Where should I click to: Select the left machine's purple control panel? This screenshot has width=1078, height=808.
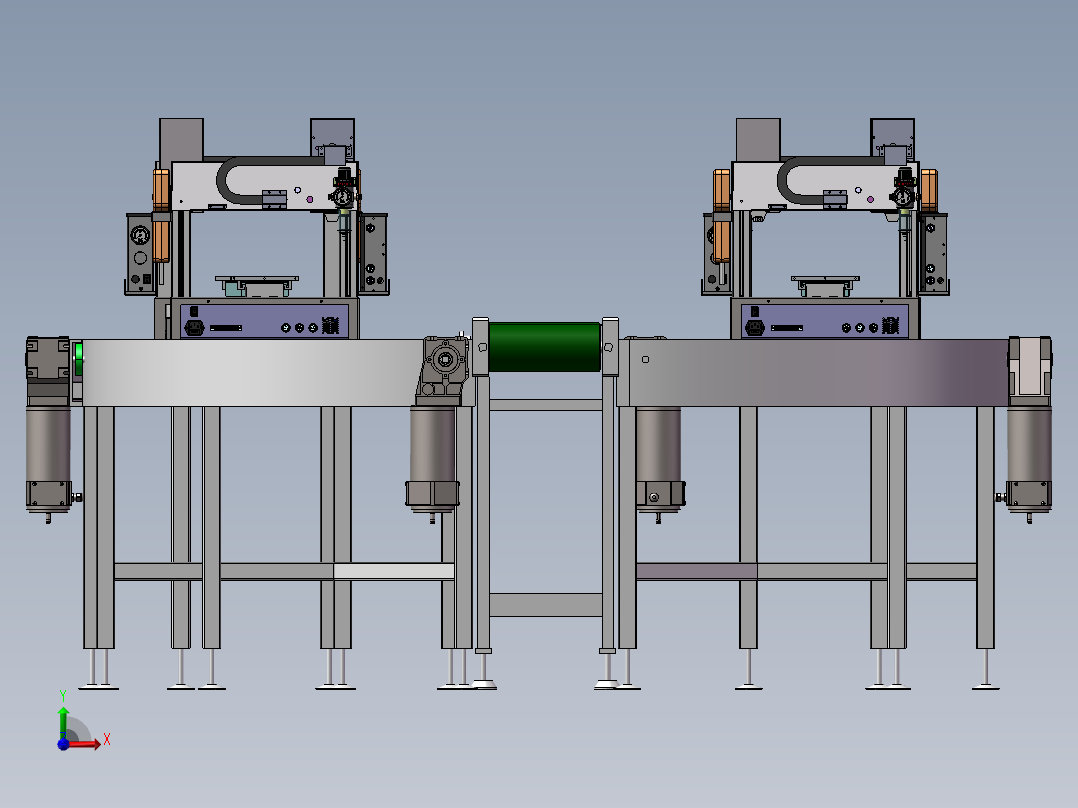265,320
